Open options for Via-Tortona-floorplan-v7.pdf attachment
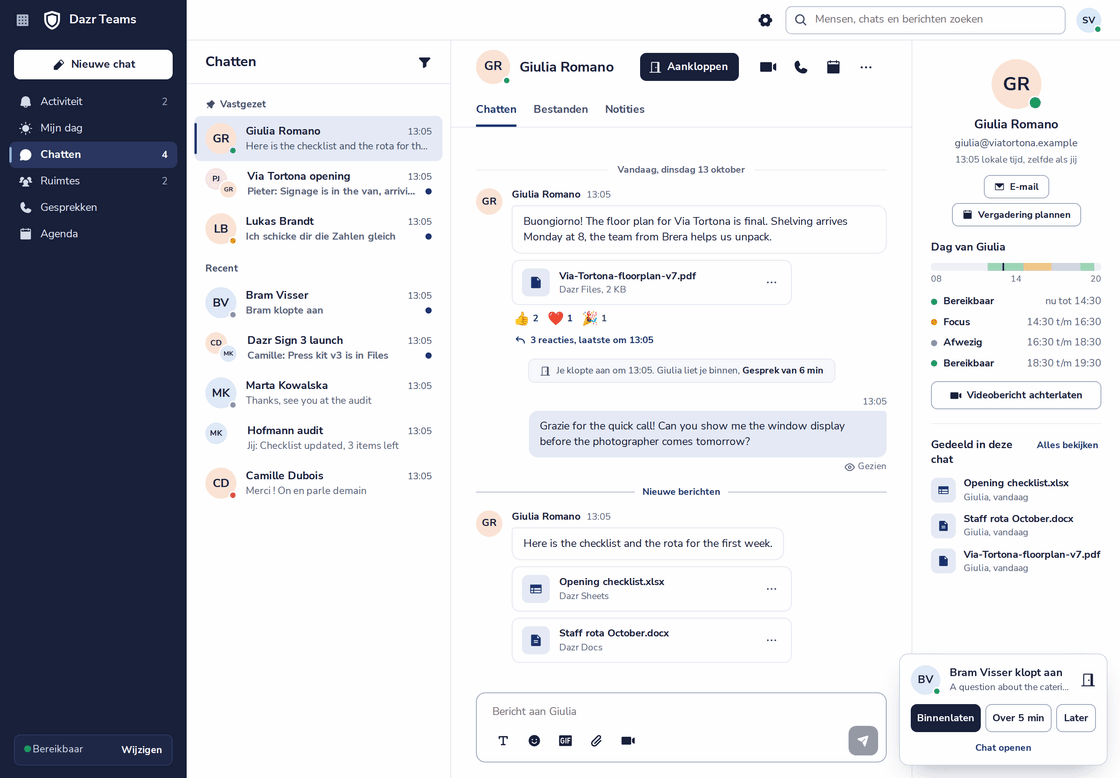The height and width of the screenshot is (778, 1120). (x=771, y=282)
